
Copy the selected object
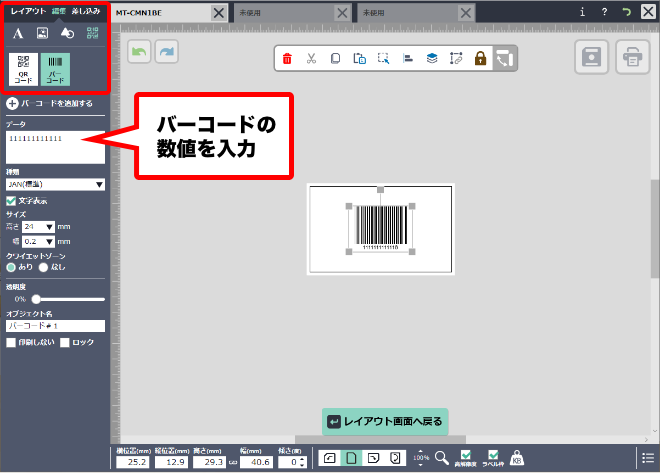[335, 58]
